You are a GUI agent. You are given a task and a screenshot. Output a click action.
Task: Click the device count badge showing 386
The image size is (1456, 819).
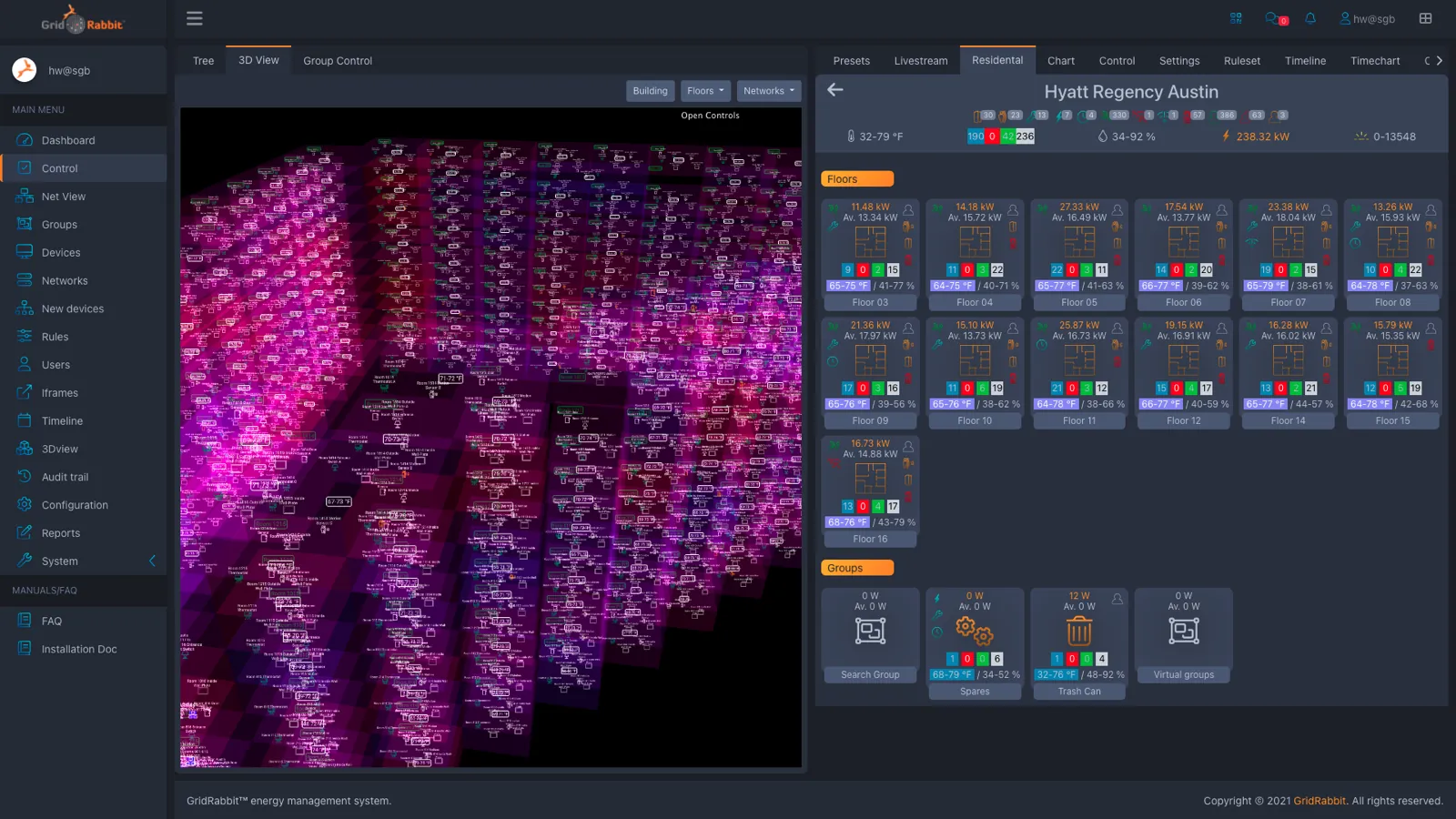(1227, 116)
